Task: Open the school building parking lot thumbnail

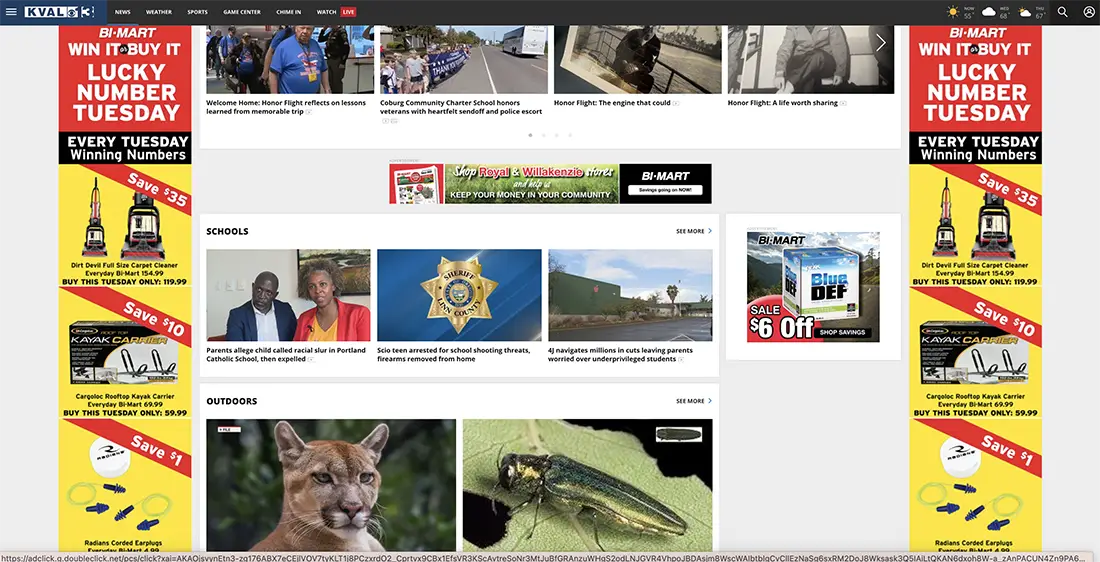Action: click(630, 295)
